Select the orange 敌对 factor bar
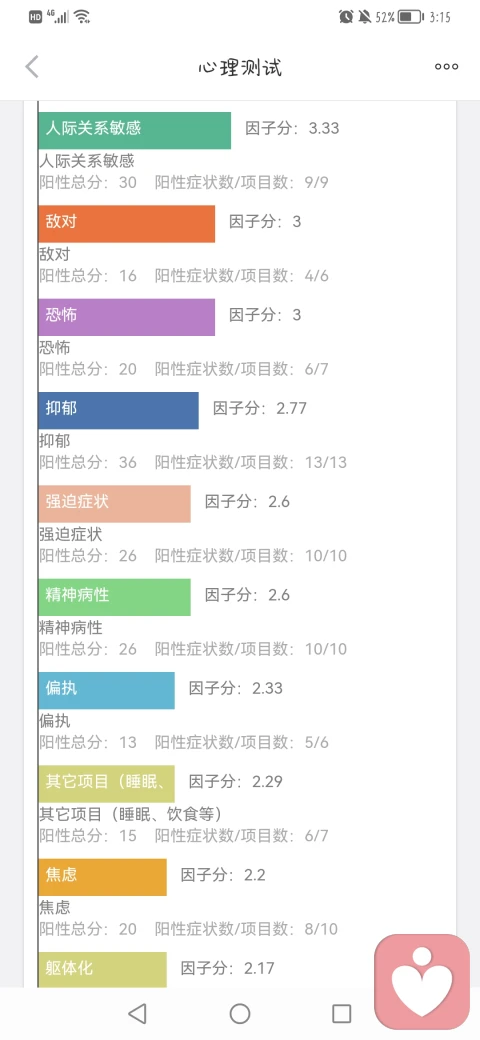The width and height of the screenshot is (480, 1040). tap(127, 224)
